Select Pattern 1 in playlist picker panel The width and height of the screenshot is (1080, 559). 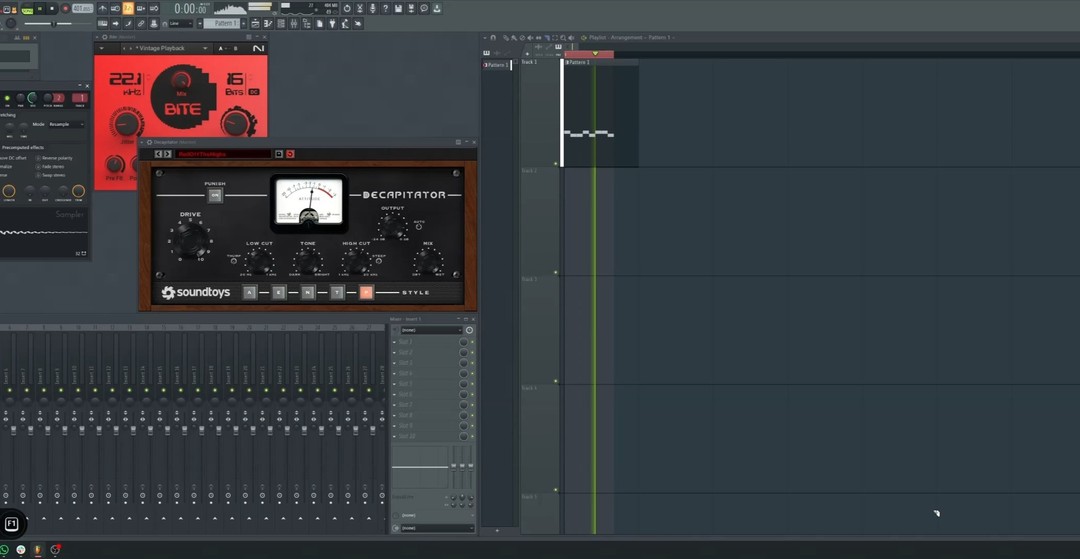point(497,65)
